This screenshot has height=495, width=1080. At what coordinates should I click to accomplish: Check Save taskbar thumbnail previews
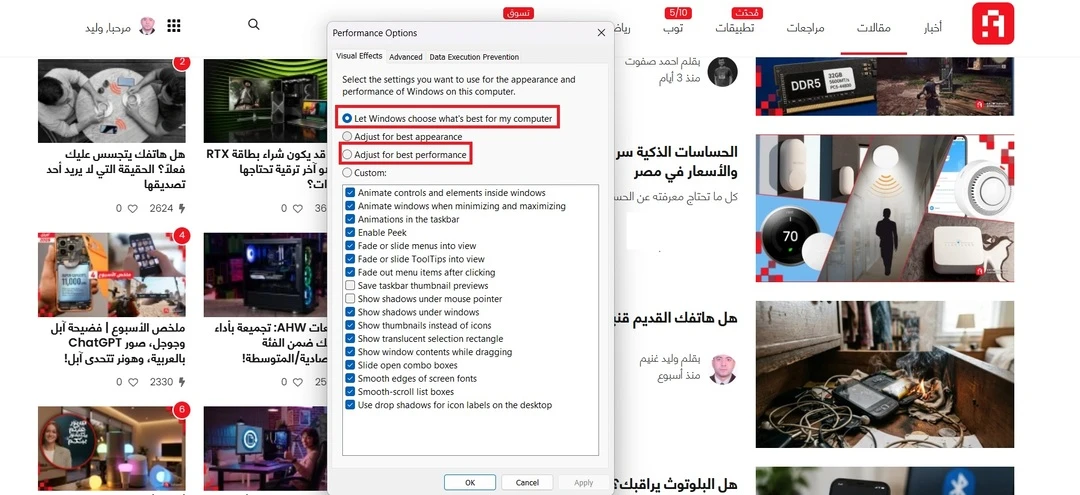coord(350,286)
